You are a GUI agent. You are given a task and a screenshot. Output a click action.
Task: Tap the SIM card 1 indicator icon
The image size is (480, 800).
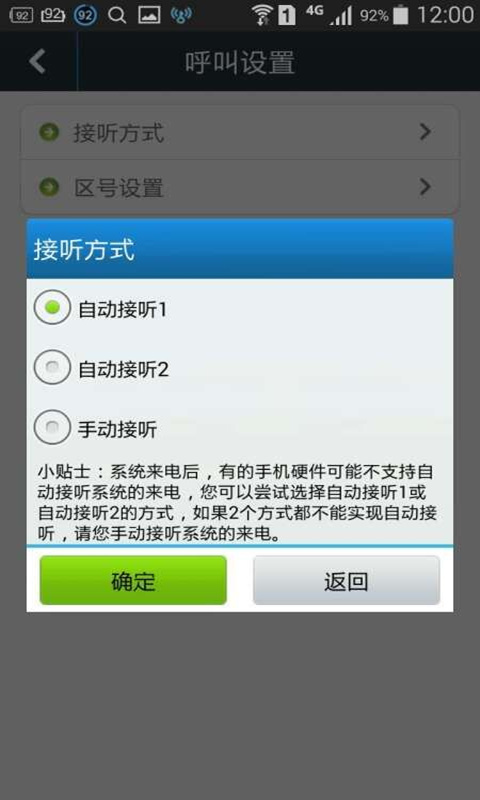[x=287, y=16]
